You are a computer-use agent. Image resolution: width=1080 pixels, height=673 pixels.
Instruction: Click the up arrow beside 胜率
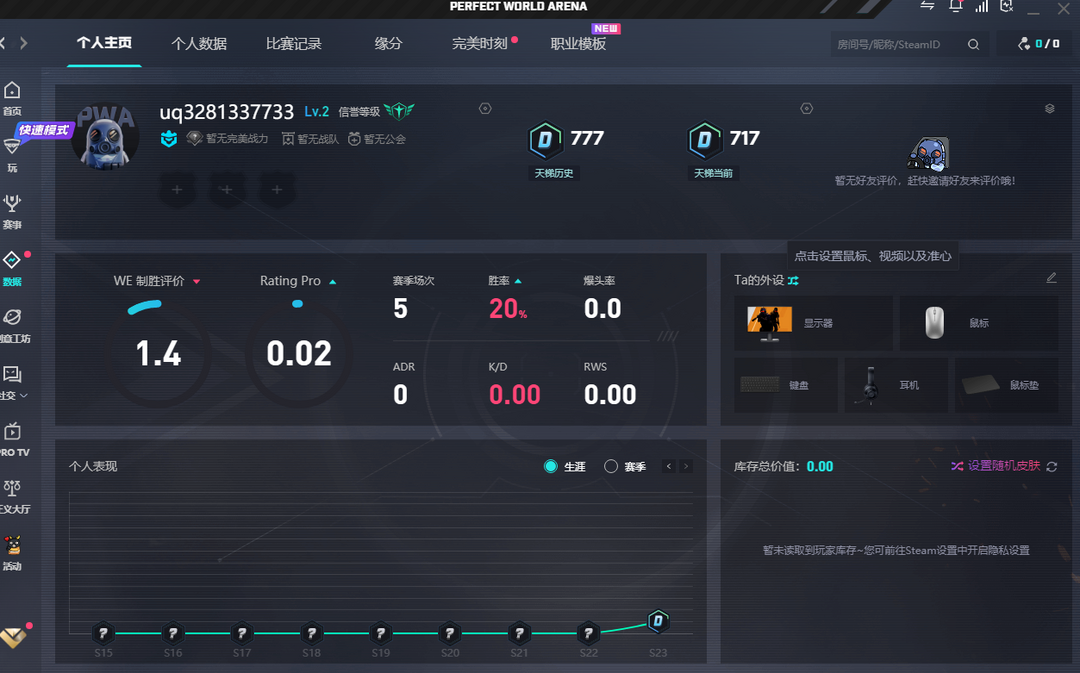tap(518, 281)
